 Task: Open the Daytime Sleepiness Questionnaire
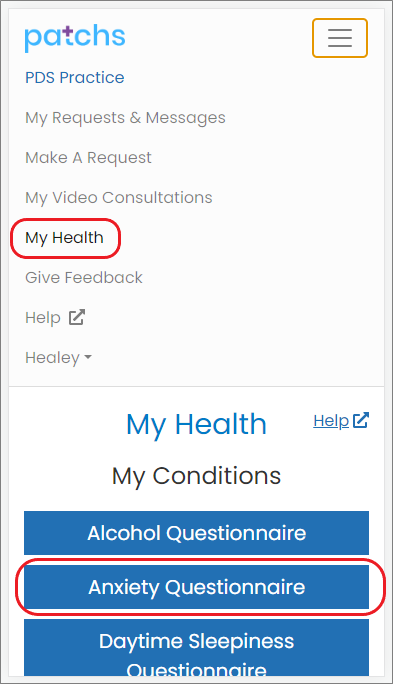tap(196, 647)
